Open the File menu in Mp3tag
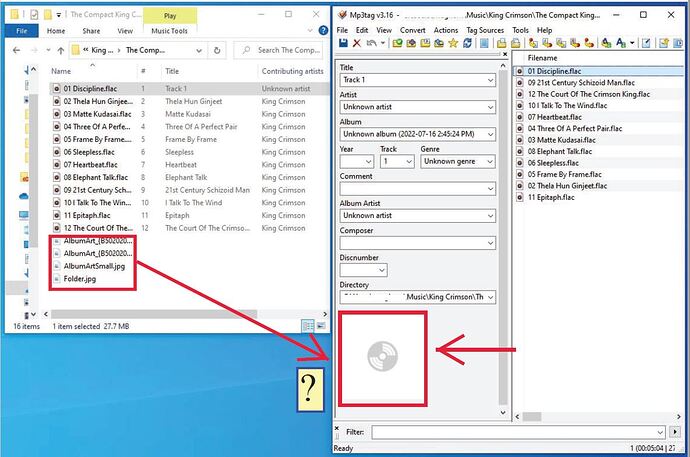690x457 pixels. (342, 30)
